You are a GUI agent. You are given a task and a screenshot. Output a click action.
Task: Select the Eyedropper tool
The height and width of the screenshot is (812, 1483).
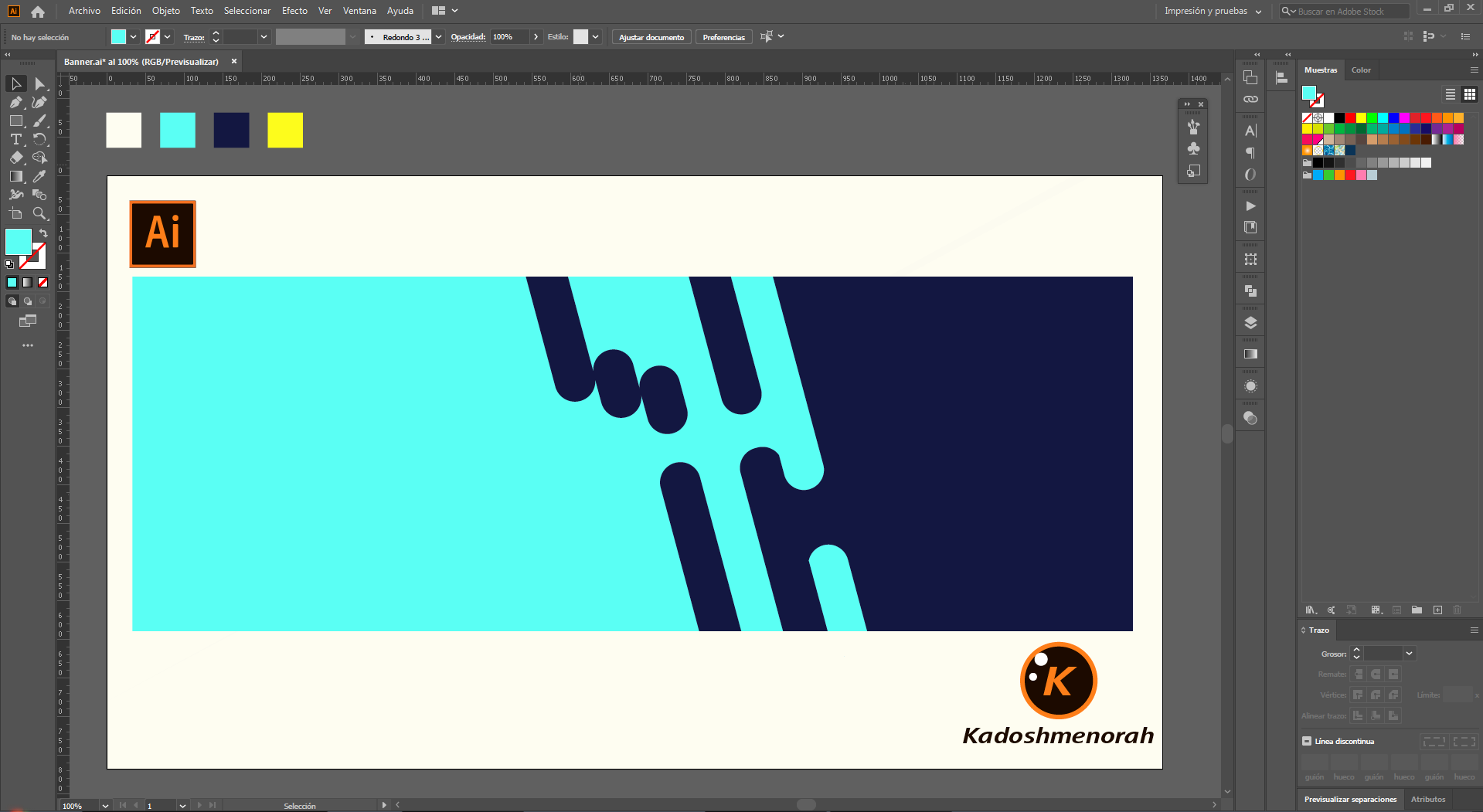coord(39,176)
